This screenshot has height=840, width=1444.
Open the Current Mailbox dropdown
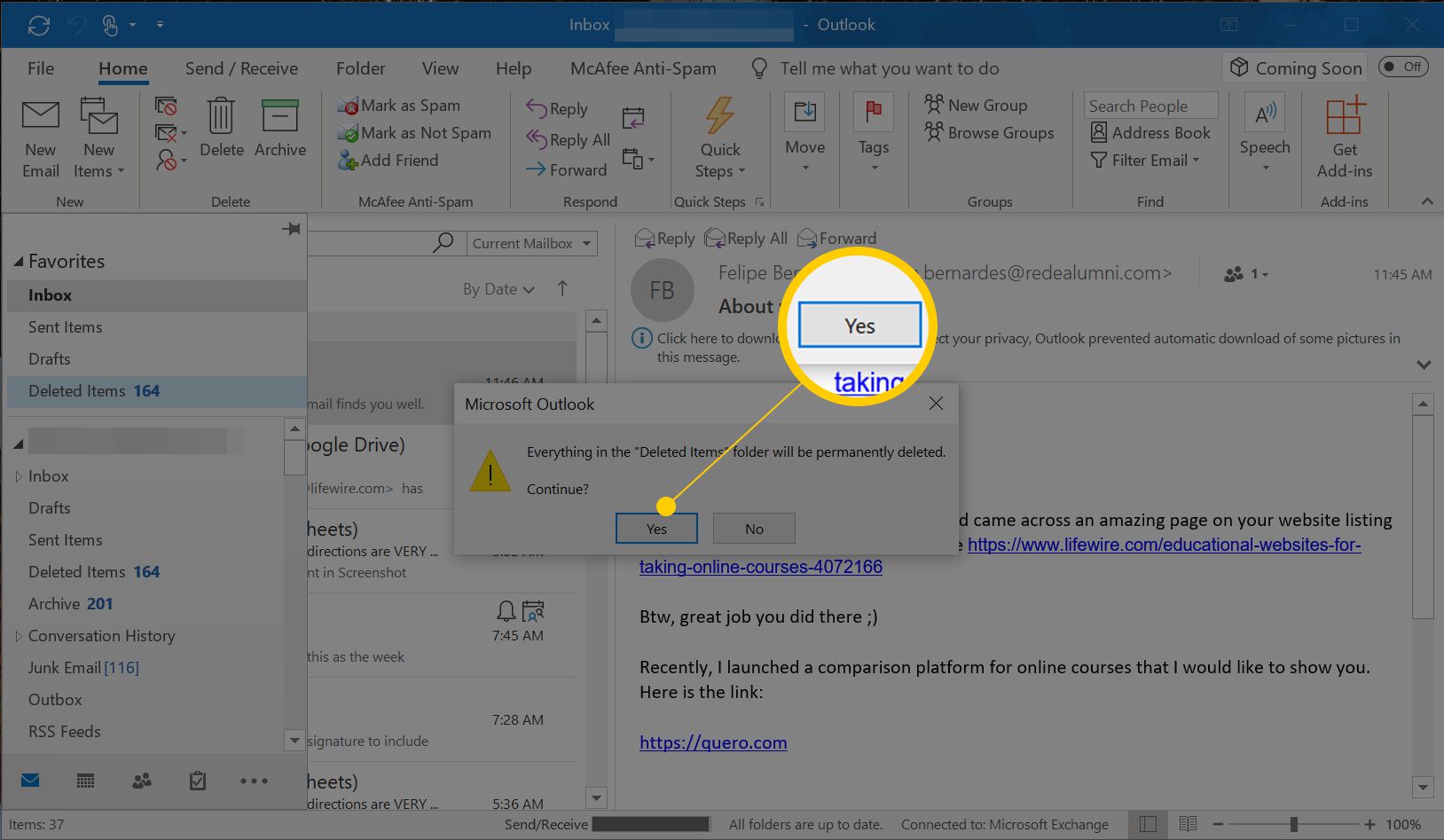[532, 243]
